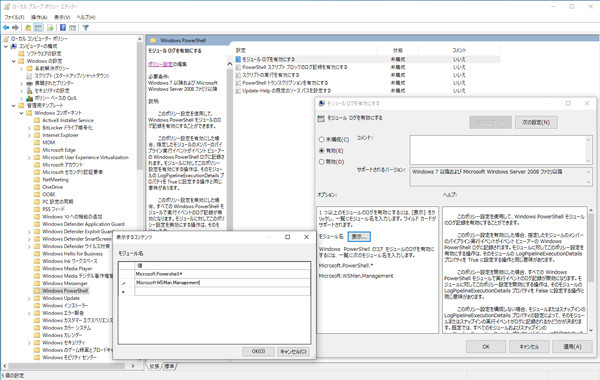
Task: Select the 未構成(C) radio button
Action: point(321,140)
